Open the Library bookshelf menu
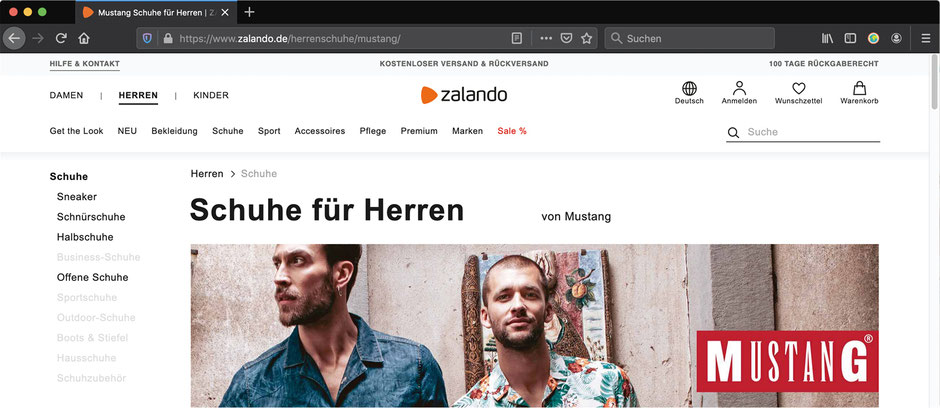The height and width of the screenshot is (408, 940). [x=827, y=38]
